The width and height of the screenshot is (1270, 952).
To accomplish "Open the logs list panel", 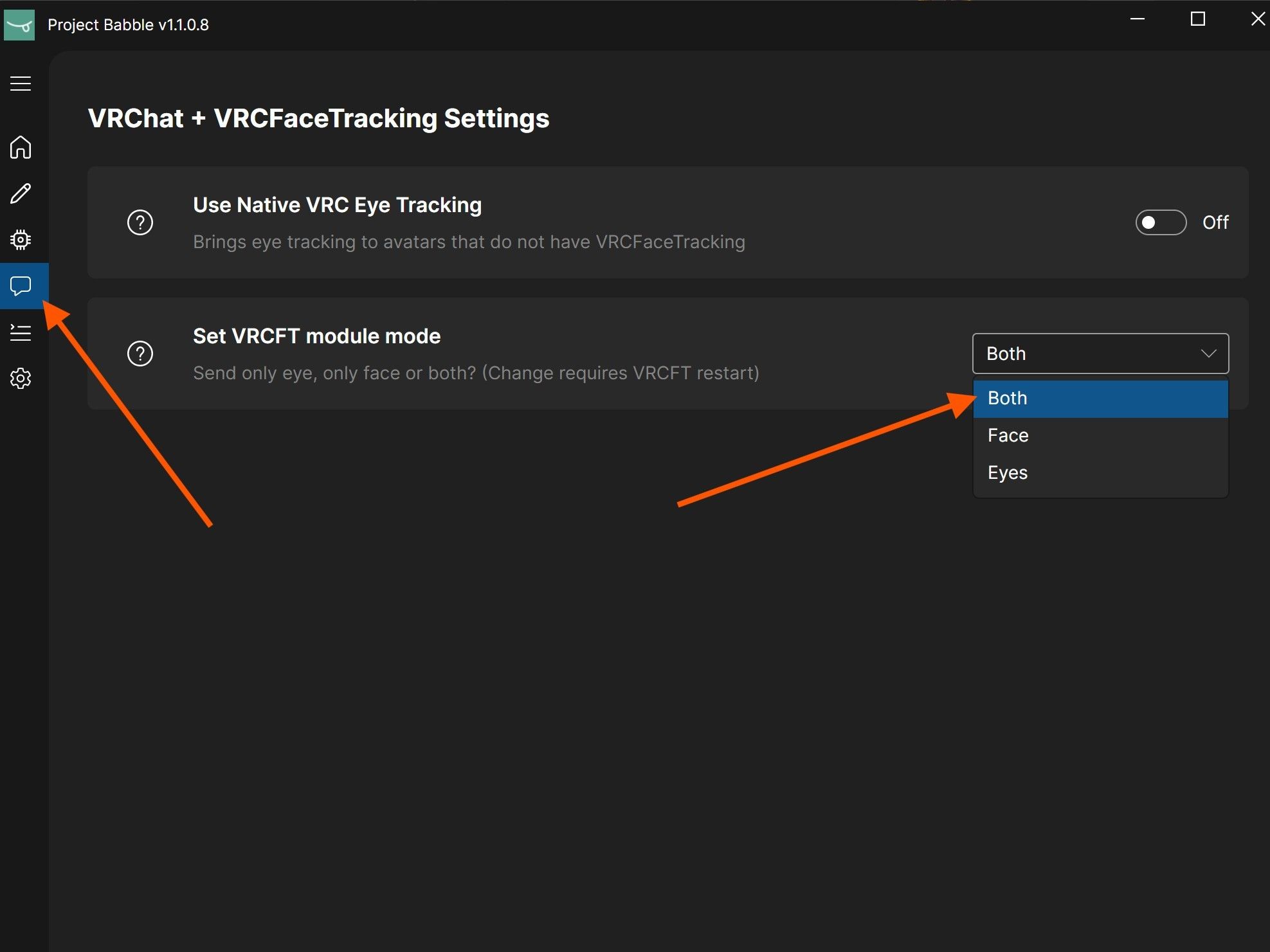I will 20,332.
